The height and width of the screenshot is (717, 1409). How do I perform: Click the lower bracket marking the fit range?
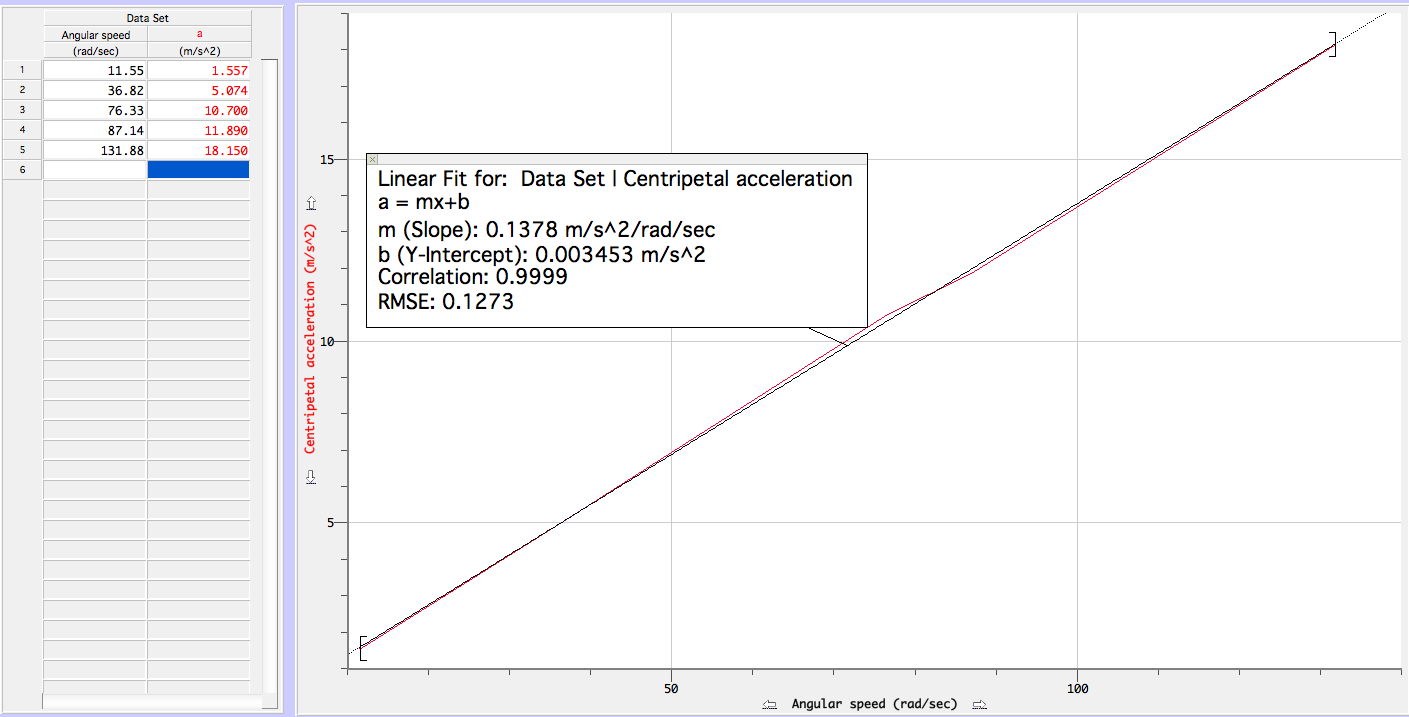tap(363, 650)
